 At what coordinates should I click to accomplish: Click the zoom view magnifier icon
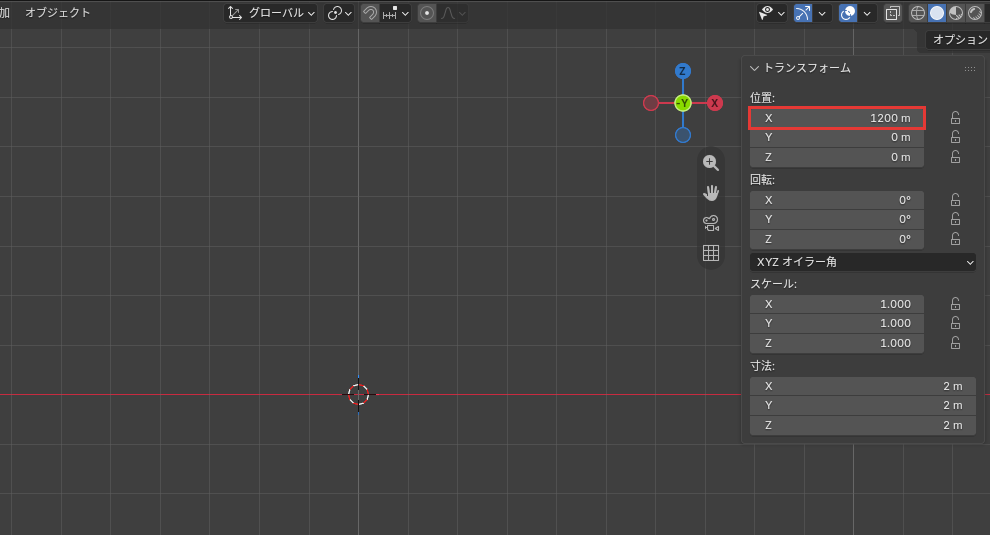[711, 163]
